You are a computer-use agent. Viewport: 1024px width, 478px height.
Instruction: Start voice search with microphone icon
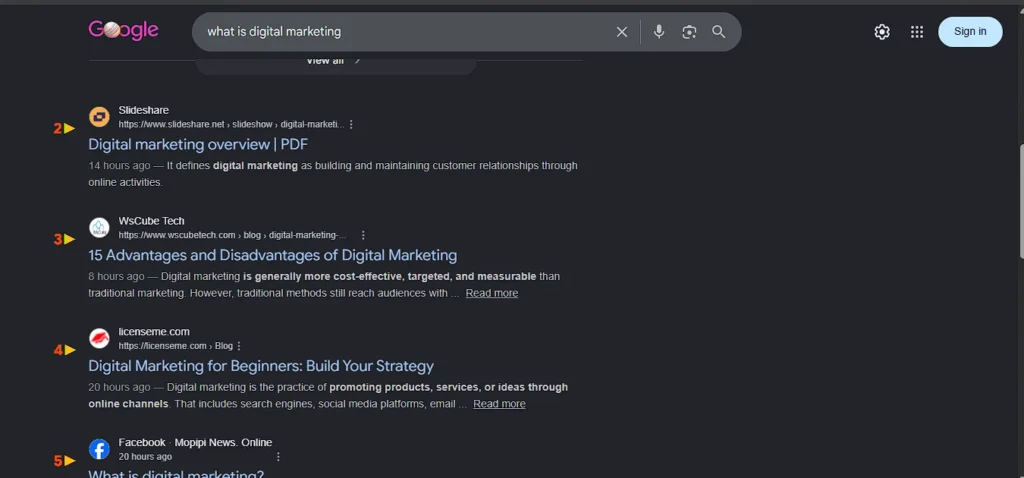click(659, 31)
